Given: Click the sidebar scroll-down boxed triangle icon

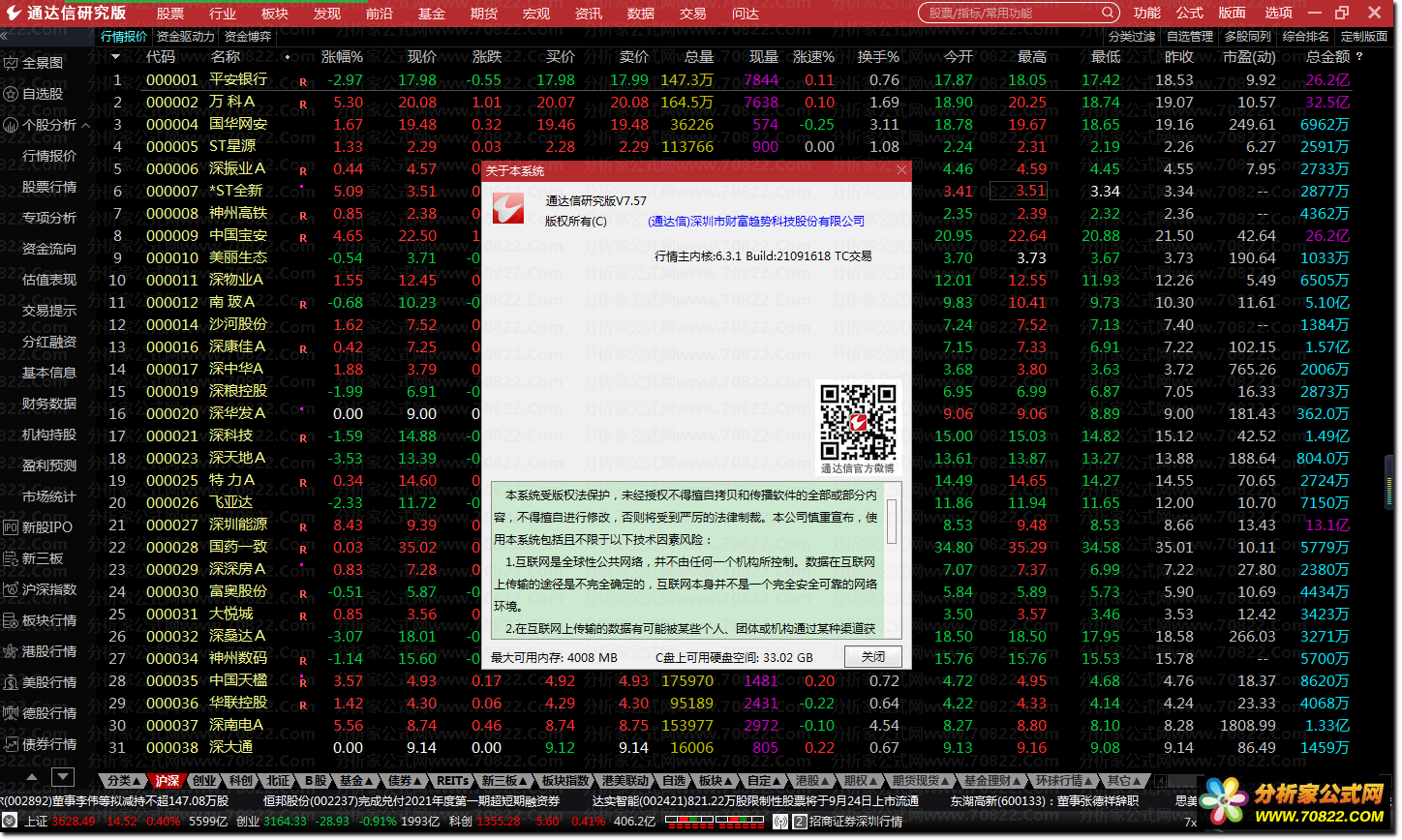Looking at the screenshot, I should (x=63, y=776).
